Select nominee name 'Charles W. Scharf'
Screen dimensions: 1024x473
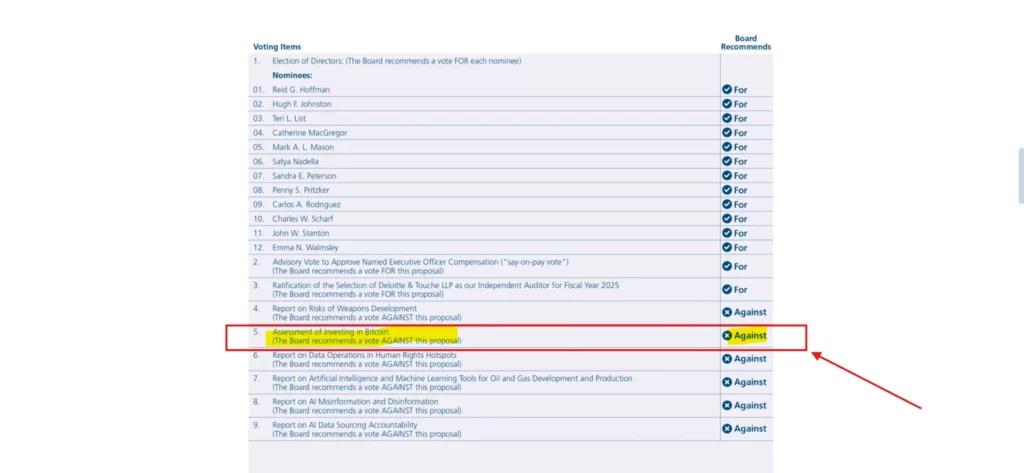click(x=302, y=219)
